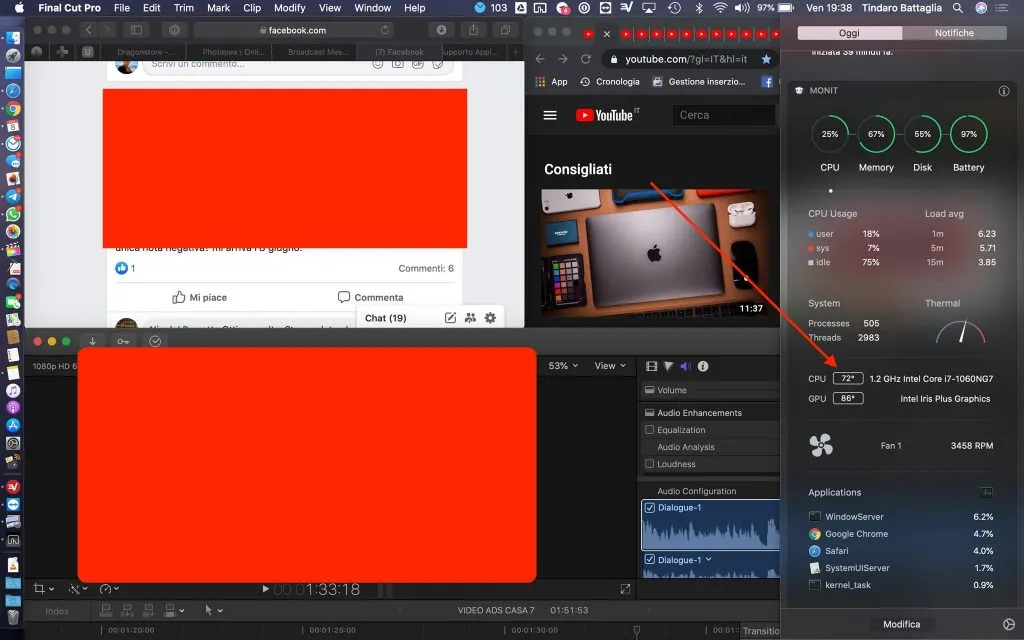Bookmark the YouTube page with the star

[x=766, y=59]
